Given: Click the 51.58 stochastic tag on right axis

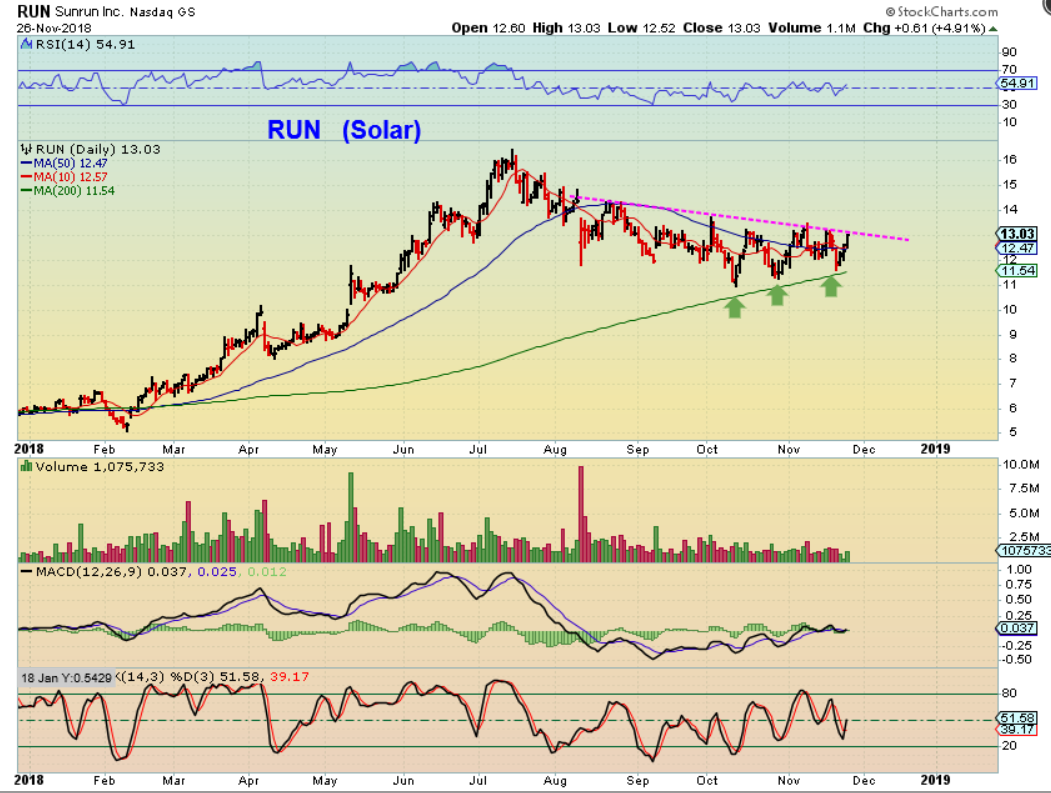Looking at the screenshot, I should point(1017,717).
